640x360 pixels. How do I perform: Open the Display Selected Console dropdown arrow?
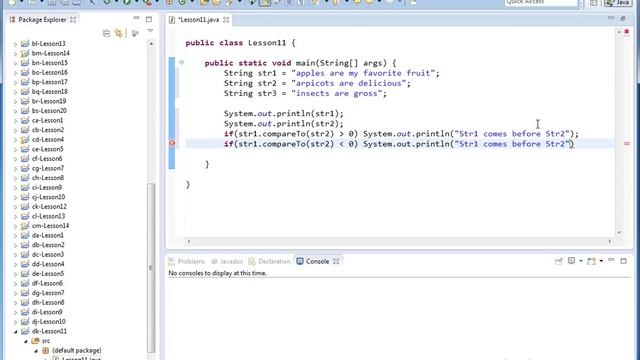coord(580,261)
